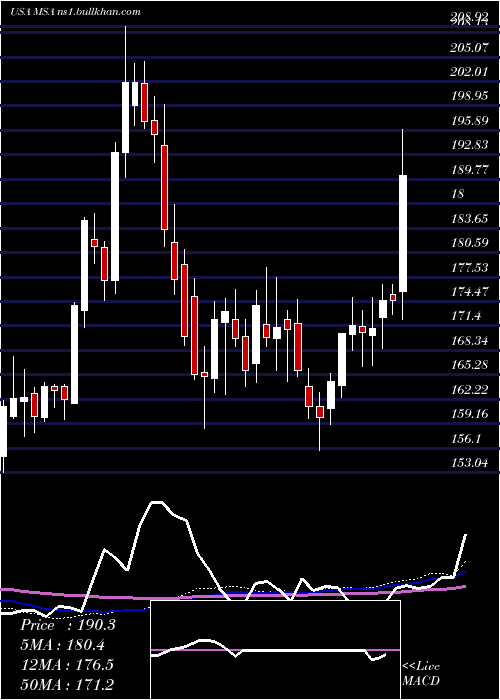
Task: Select the 192.83 price axis label
Action: [469, 145]
